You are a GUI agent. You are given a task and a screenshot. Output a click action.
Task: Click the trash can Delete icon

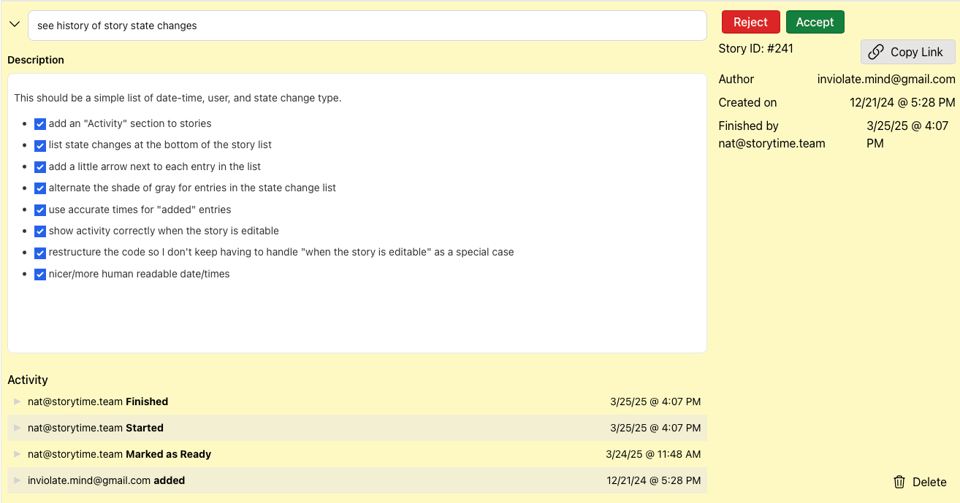[x=899, y=482]
